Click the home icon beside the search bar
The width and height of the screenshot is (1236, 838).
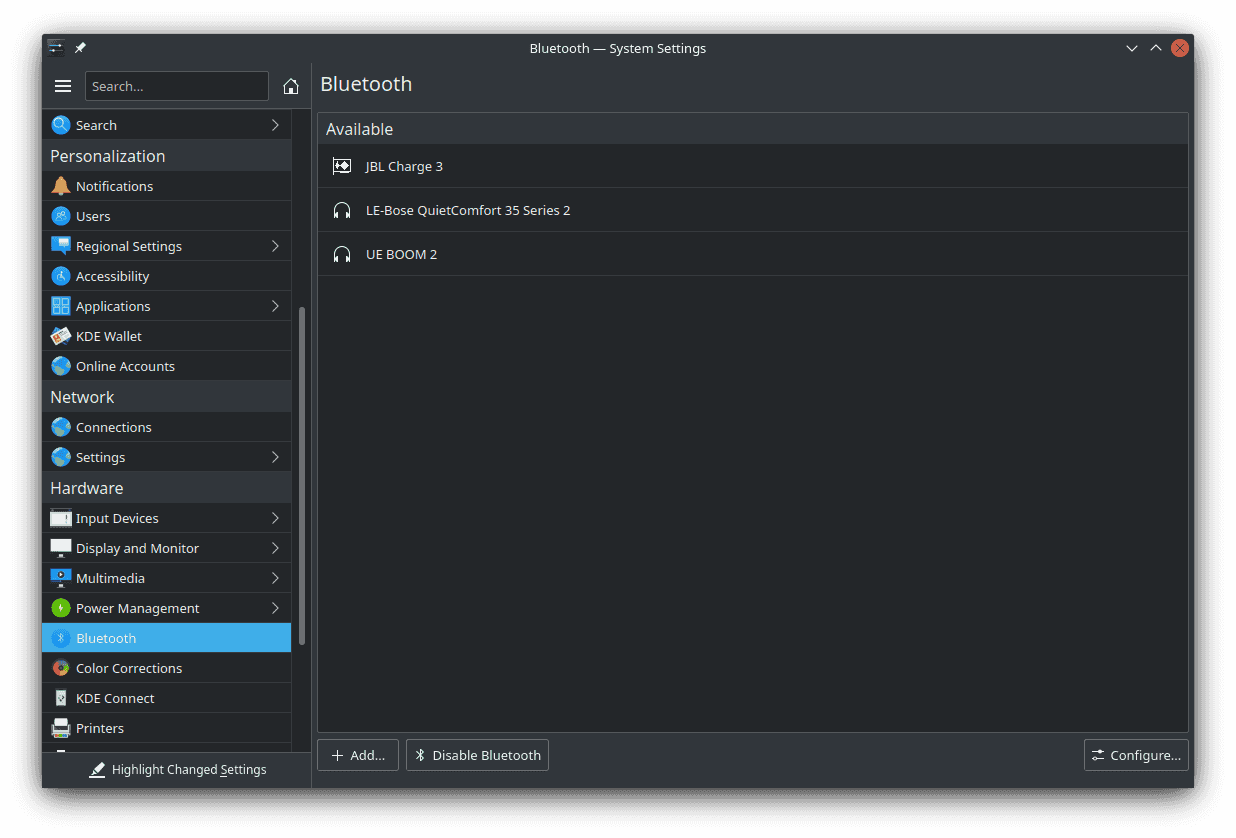click(x=290, y=86)
